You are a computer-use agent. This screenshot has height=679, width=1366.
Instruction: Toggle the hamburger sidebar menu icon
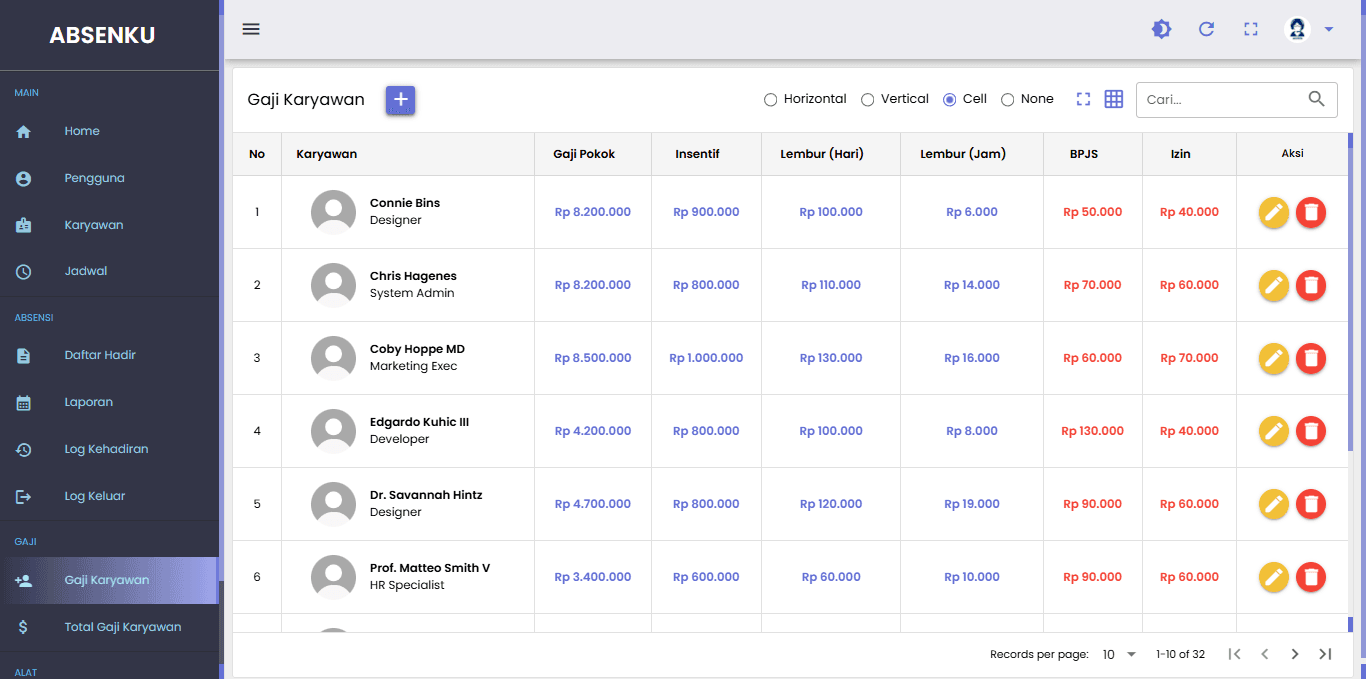point(251,29)
